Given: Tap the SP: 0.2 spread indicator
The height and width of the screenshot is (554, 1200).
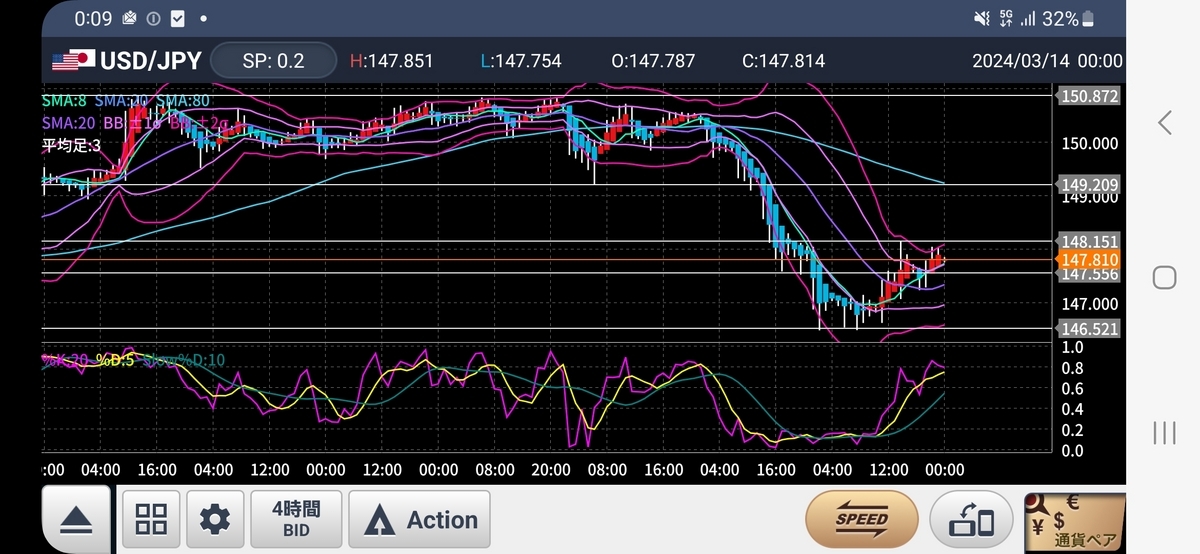Looking at the screenshot, I should coord(273,61).
